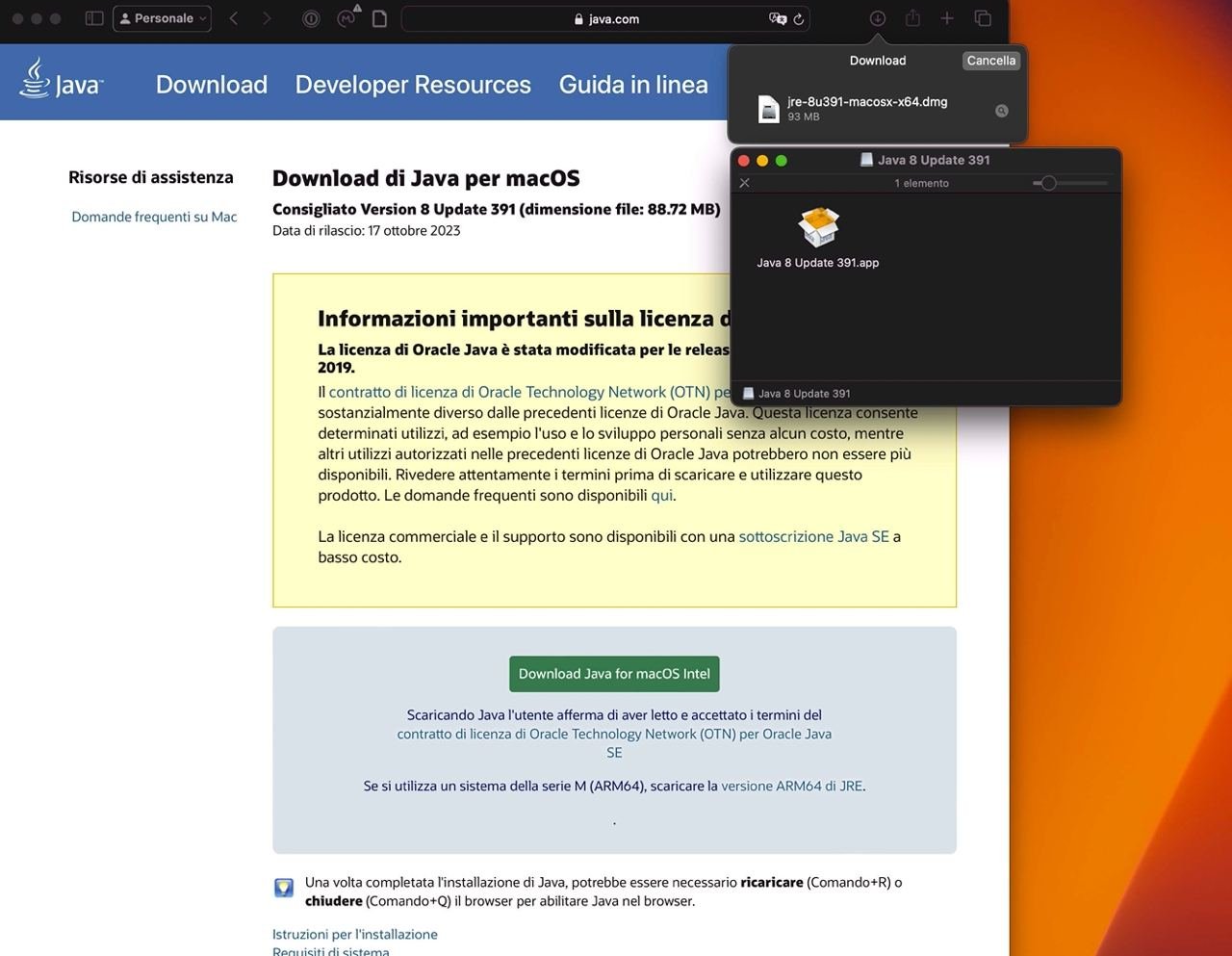1232x956 pixels.
Task: Click the Download di Java per macOS heading
Action: tap(426, 178)
